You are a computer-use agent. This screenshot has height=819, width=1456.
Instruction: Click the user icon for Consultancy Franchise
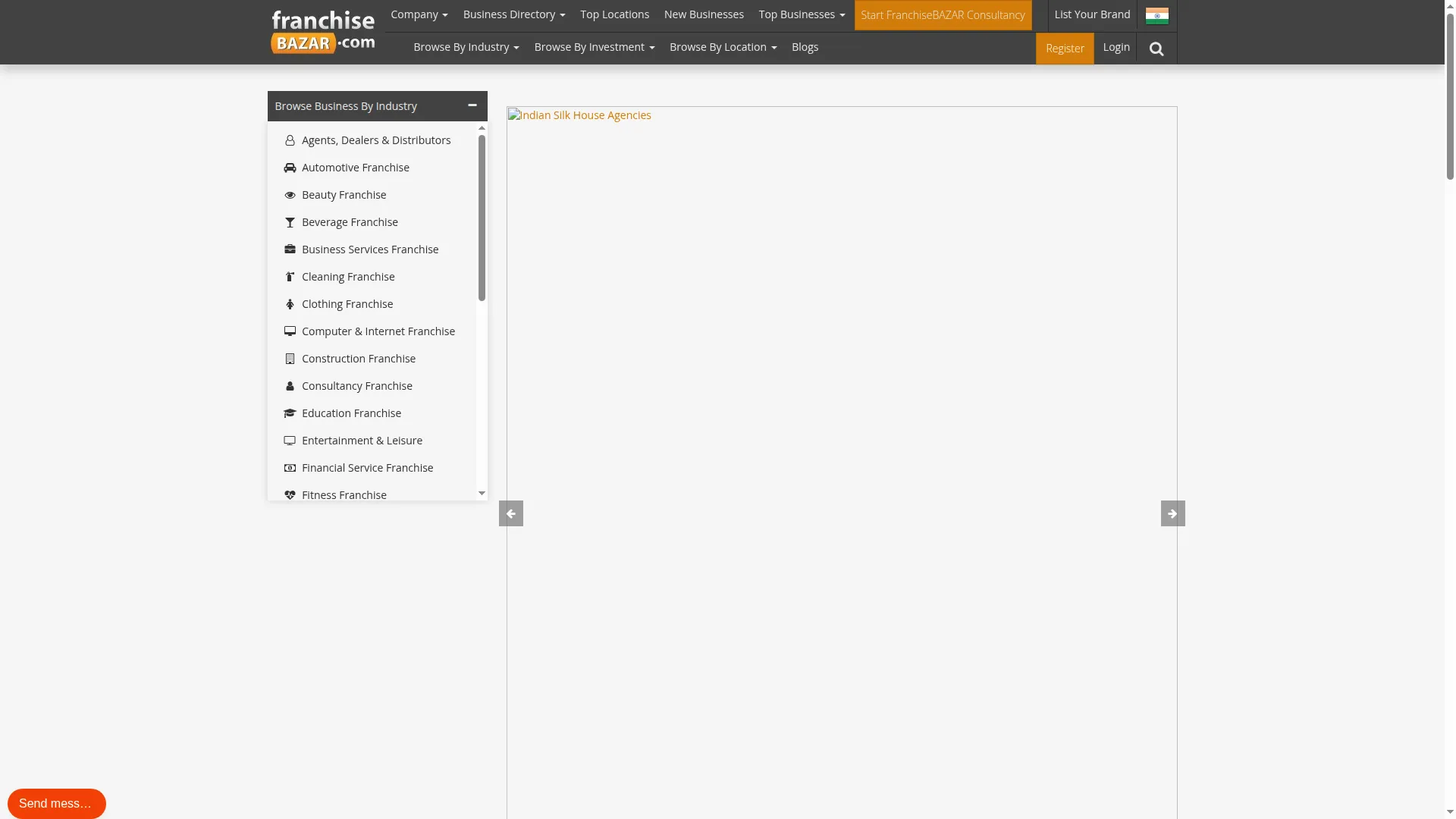(x=290, y=387)
